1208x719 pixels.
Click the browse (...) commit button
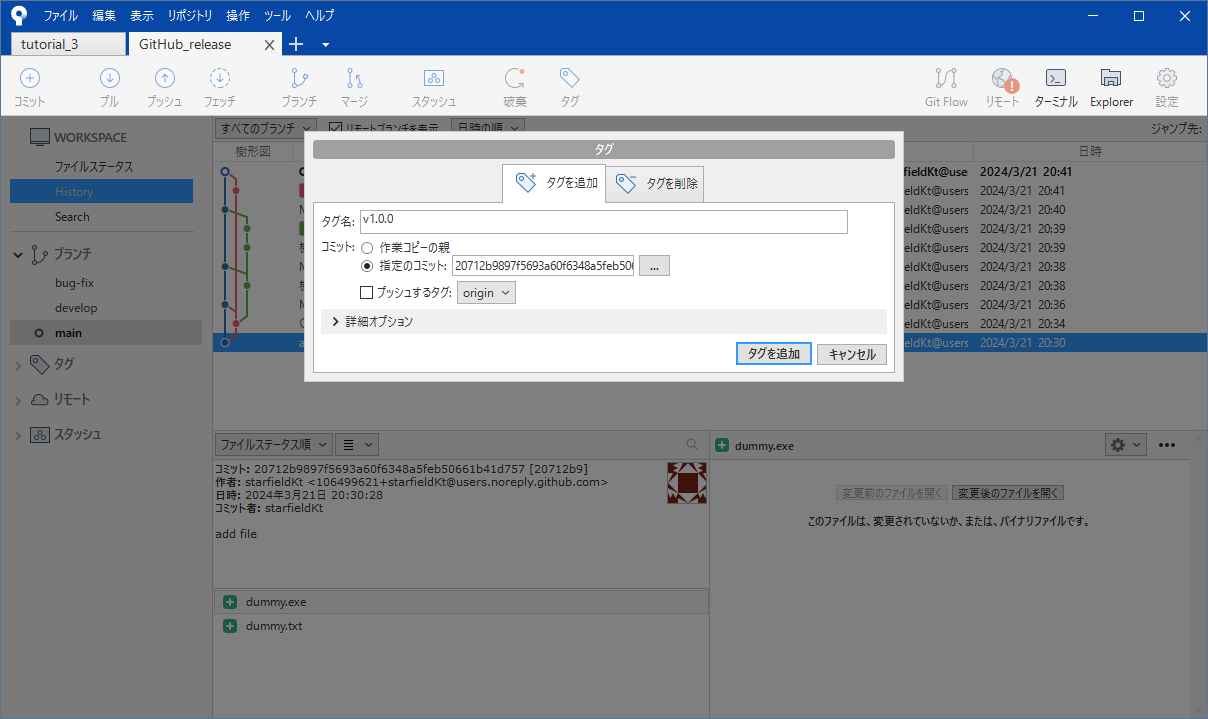point(654,265)
